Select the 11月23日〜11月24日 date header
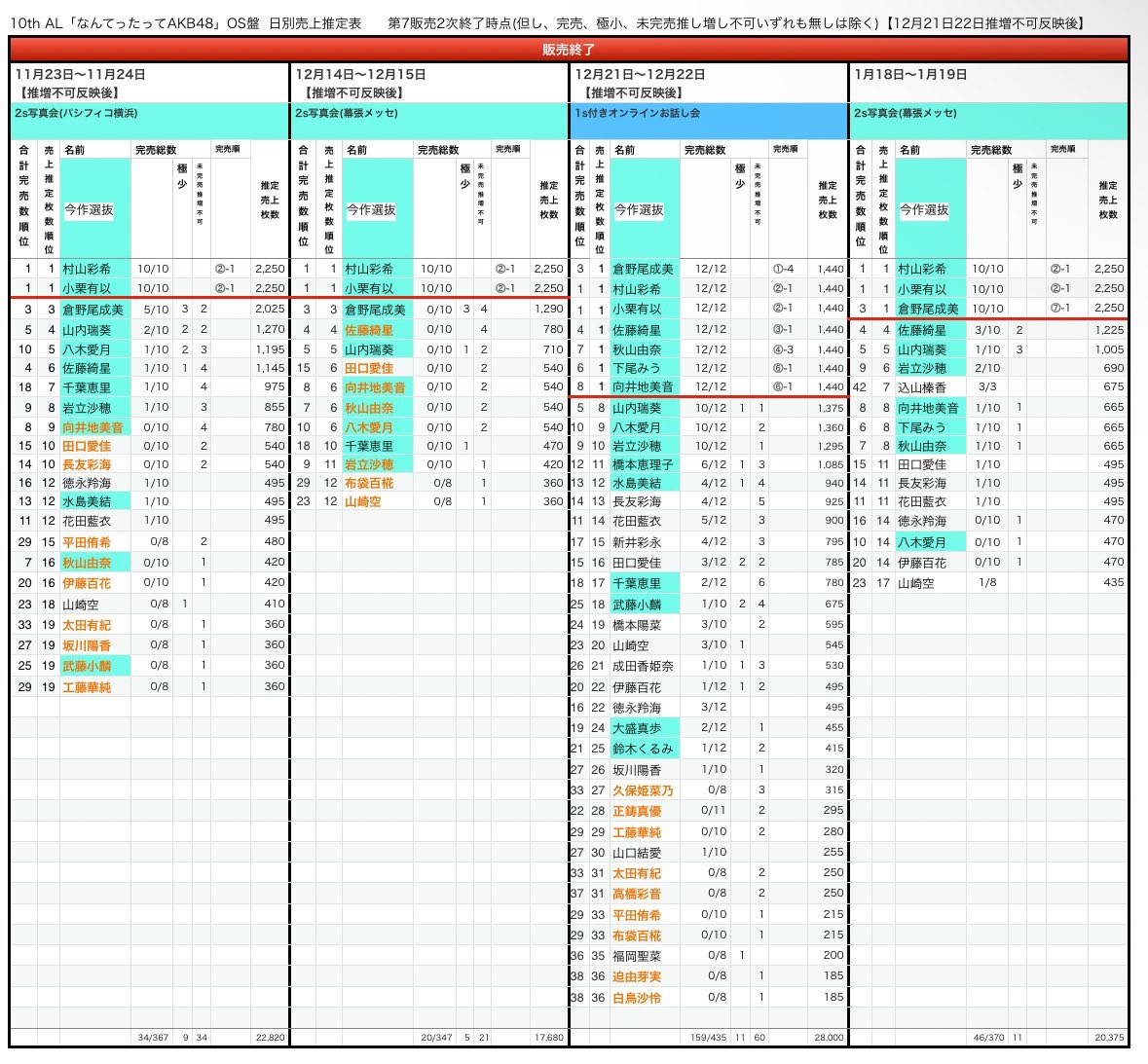1148x1064 pixels. (80, 75)
